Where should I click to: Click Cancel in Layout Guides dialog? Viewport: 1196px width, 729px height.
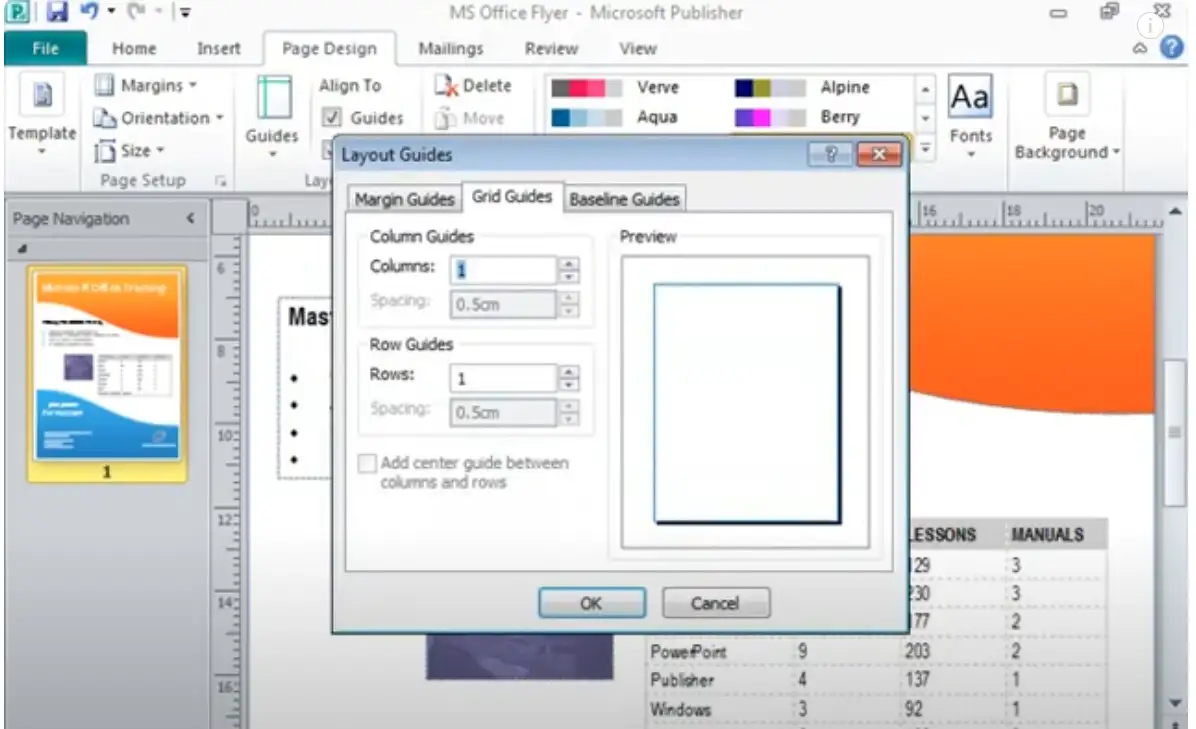tap(715, 603)
